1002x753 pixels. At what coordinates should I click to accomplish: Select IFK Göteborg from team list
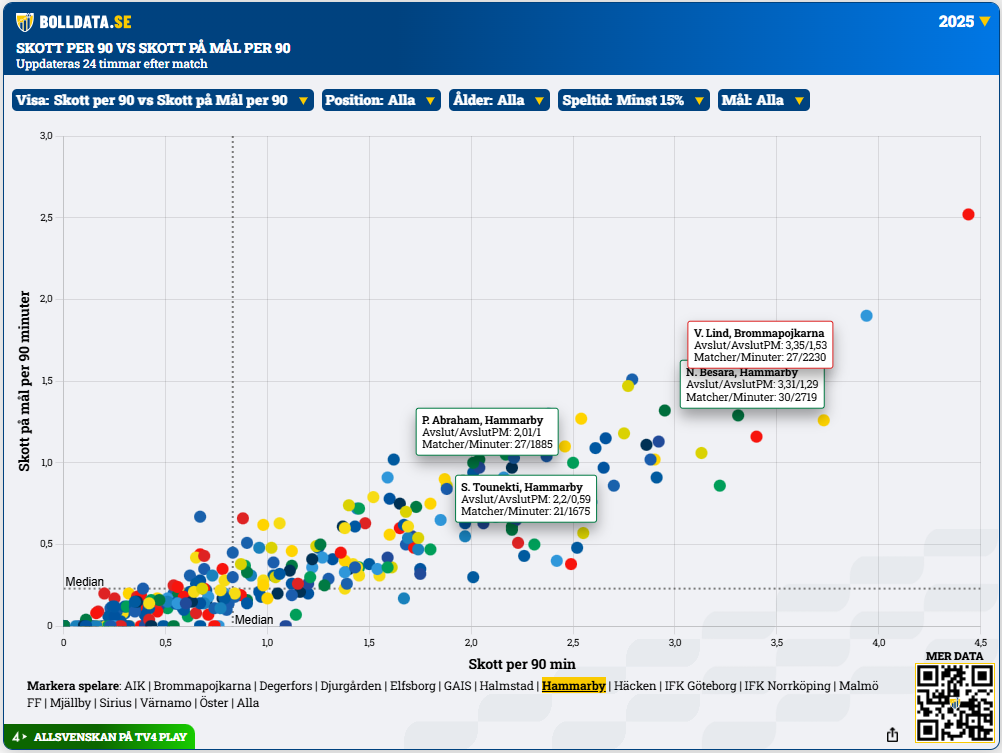[x=700, y=686]
